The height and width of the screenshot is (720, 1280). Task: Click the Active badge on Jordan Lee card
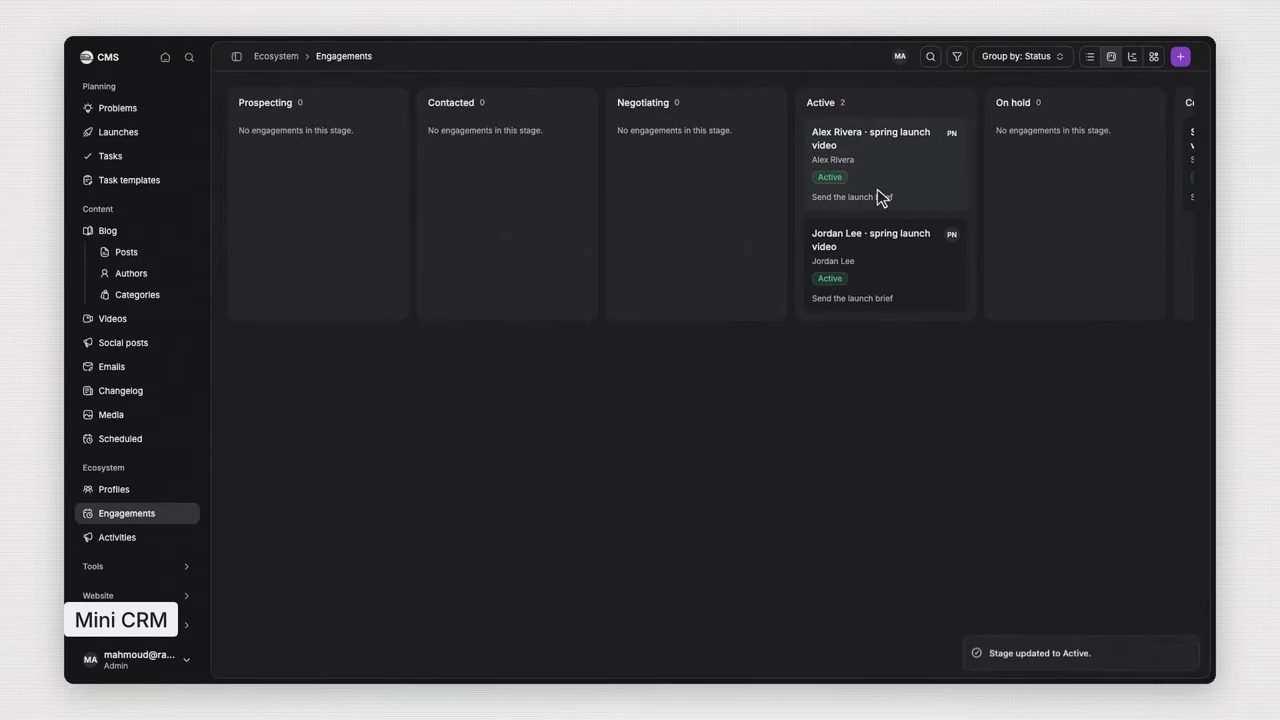tap(830, 279)
